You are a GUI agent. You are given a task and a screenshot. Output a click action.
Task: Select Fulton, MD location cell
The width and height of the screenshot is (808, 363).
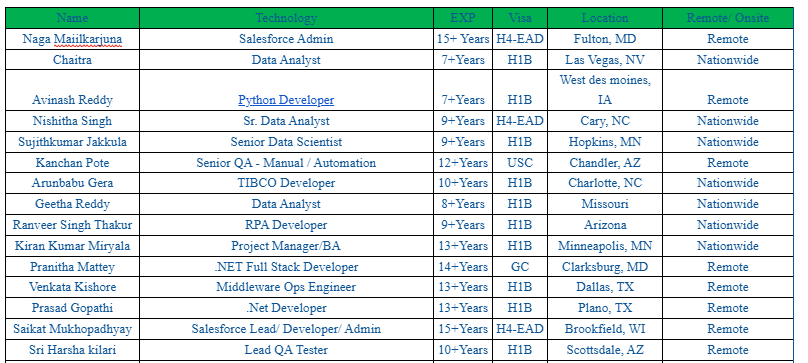605,39
